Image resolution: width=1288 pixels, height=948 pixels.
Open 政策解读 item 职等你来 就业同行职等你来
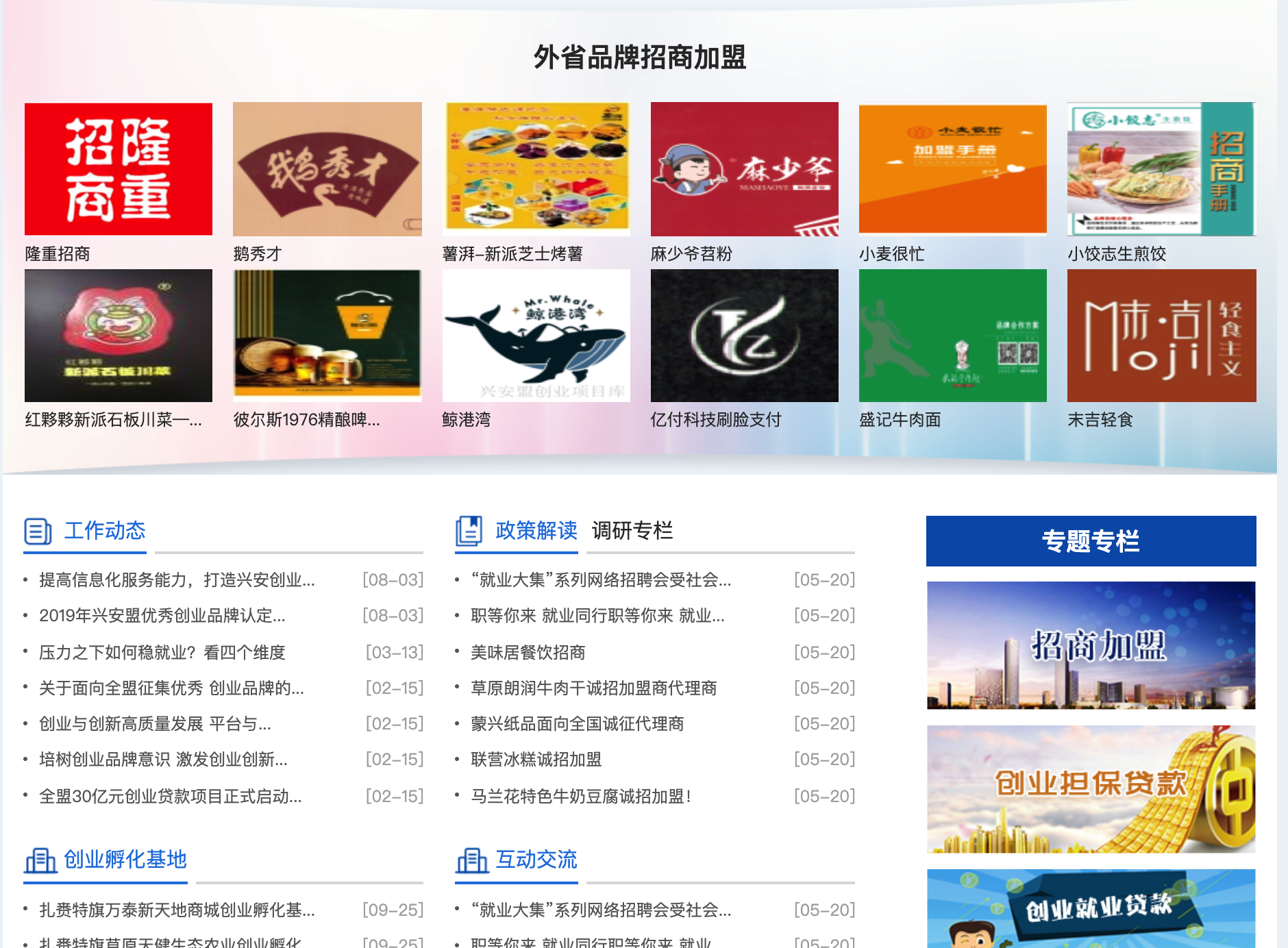[597, 616]
